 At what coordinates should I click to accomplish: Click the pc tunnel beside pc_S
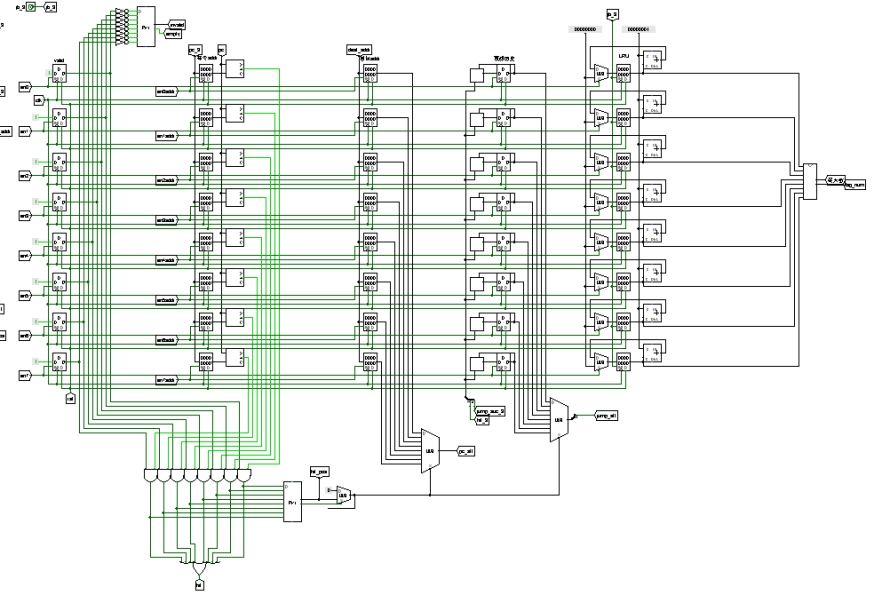tap(222, 50)
